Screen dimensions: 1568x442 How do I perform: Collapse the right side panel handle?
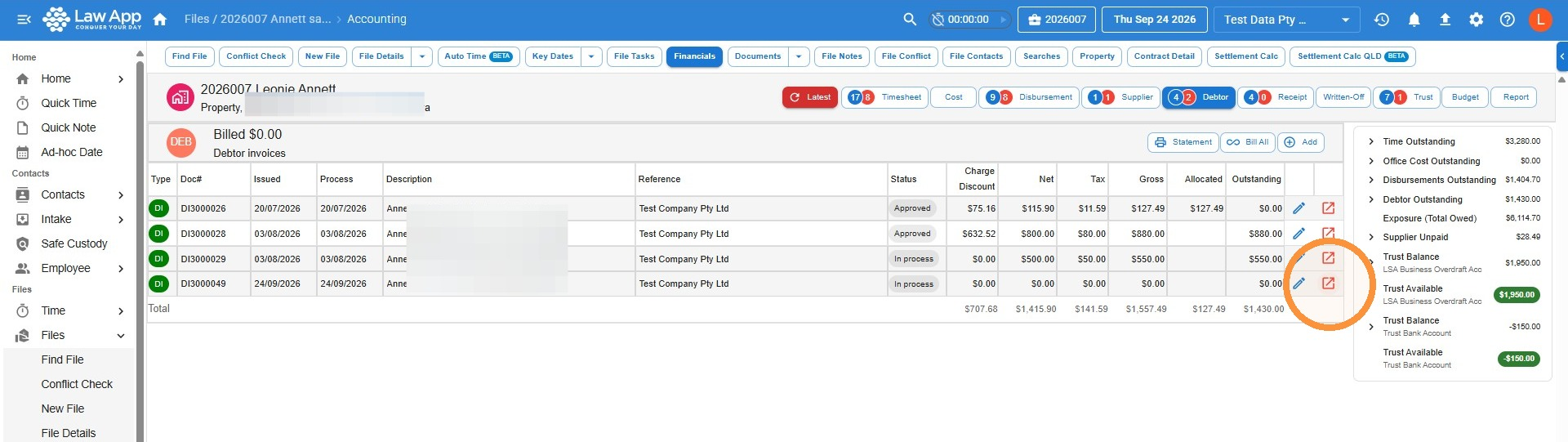[x=1562, y=56]
